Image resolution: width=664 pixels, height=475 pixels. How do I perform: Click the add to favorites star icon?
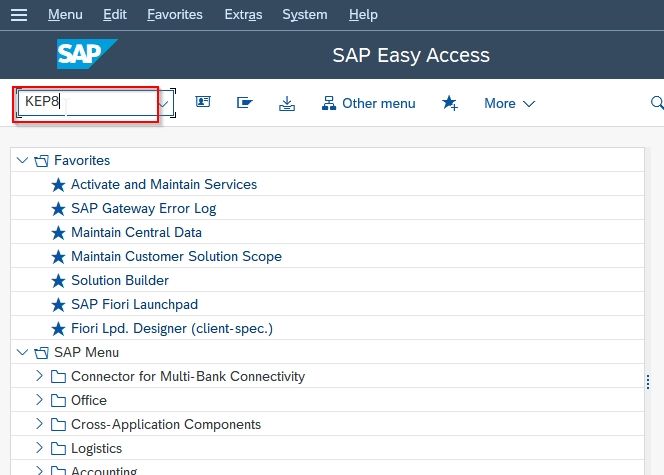(x=449, y=103)
